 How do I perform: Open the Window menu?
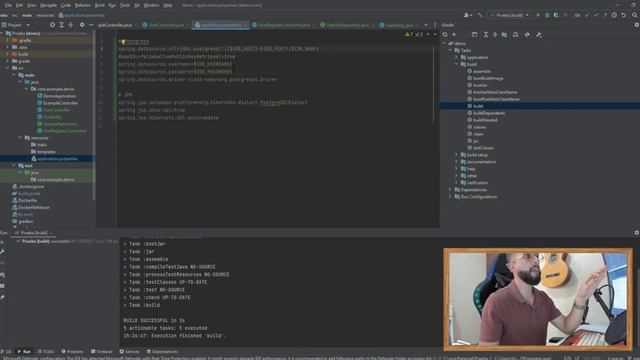(x=151, y=5)
